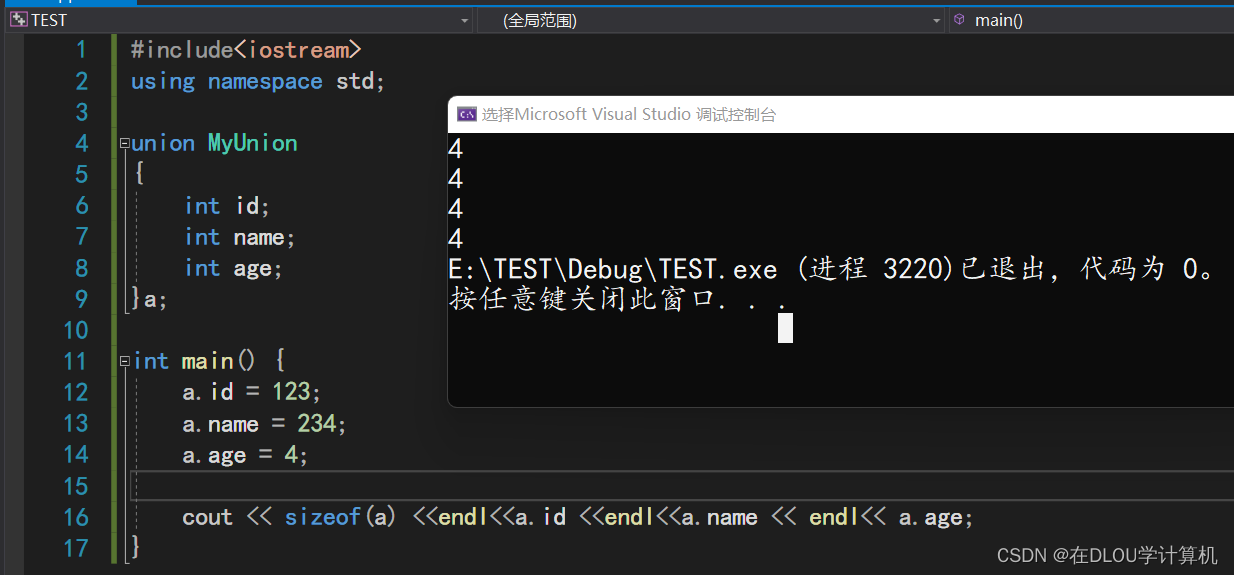Click the cout keyword on line 16
Viewport: 1234px width, 575px height.
(208, 517)
